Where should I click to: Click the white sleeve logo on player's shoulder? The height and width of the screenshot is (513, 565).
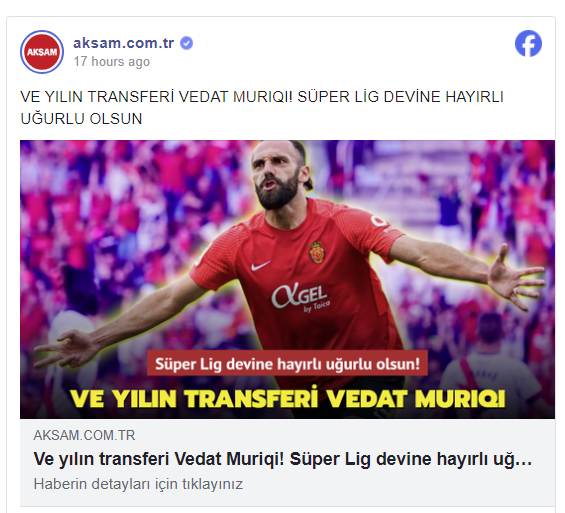[379, 222]
